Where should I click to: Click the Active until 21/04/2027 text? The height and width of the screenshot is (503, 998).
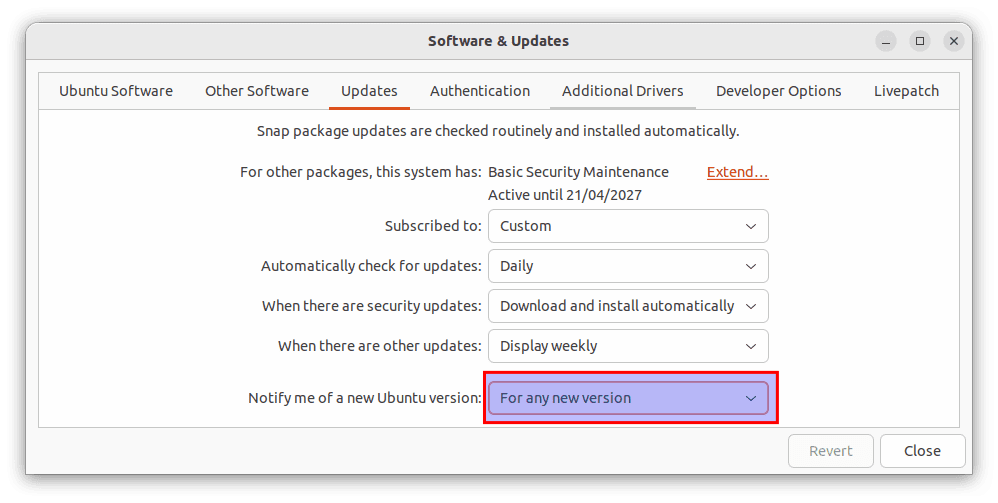(565, 195)
